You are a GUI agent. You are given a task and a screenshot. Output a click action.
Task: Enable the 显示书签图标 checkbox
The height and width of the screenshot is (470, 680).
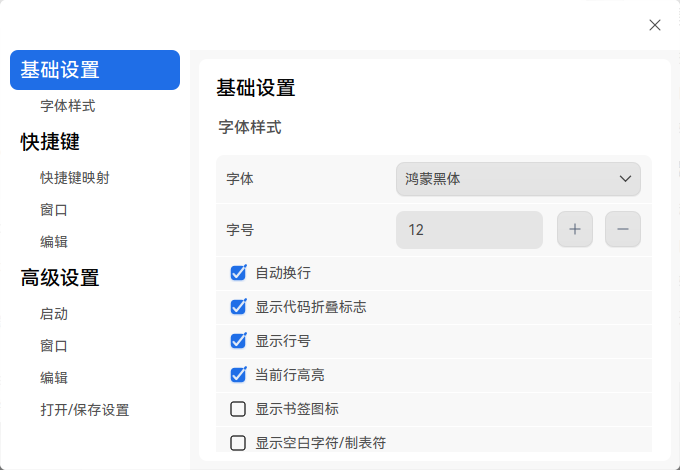(x=238, y=409)
